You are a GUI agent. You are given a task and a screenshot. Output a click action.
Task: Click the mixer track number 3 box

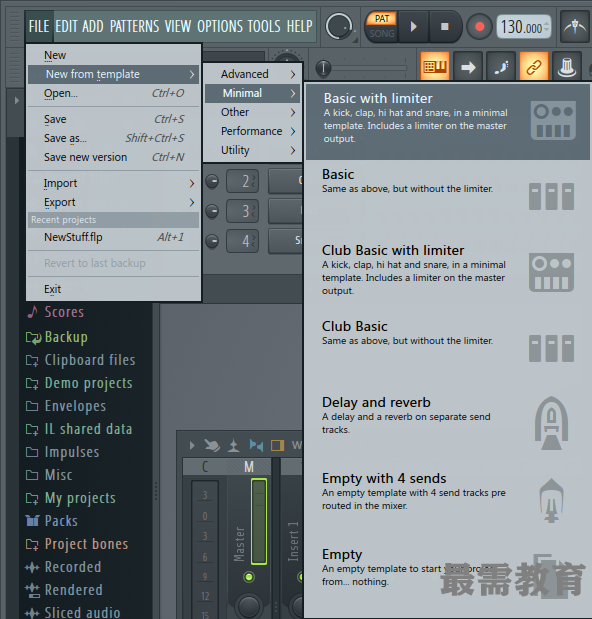(242, 211)
